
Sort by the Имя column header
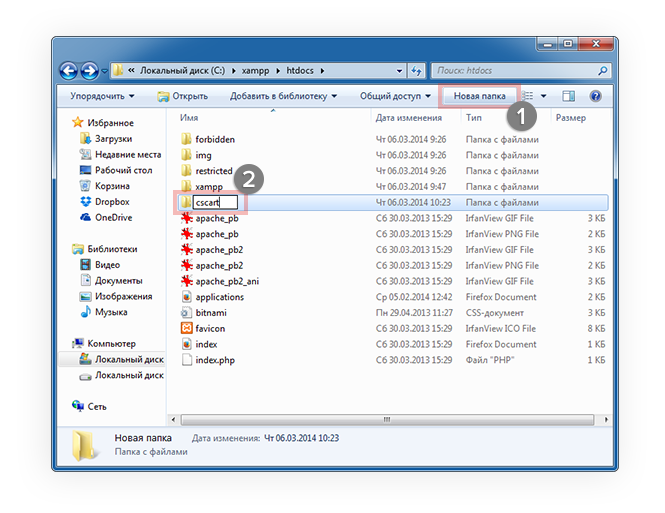pyautogui.click(x=188, y=117)
